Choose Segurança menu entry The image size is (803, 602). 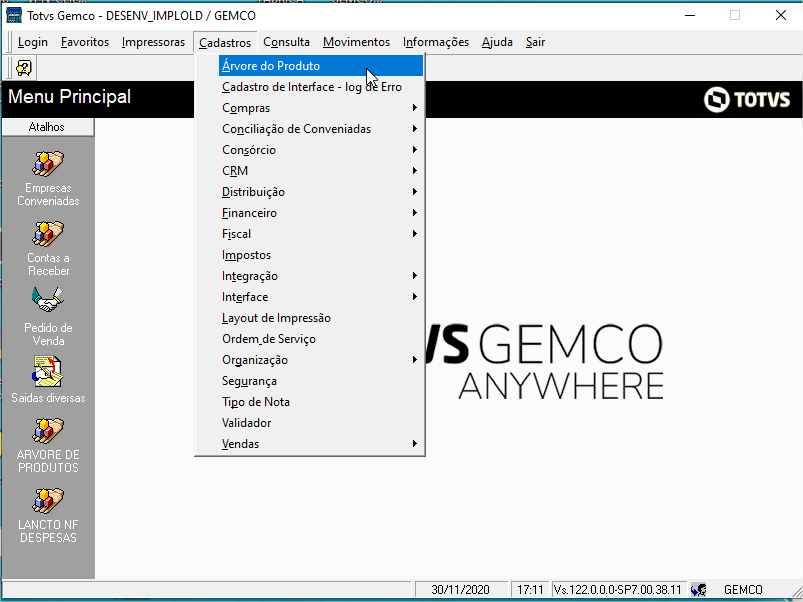coord(321,381)
